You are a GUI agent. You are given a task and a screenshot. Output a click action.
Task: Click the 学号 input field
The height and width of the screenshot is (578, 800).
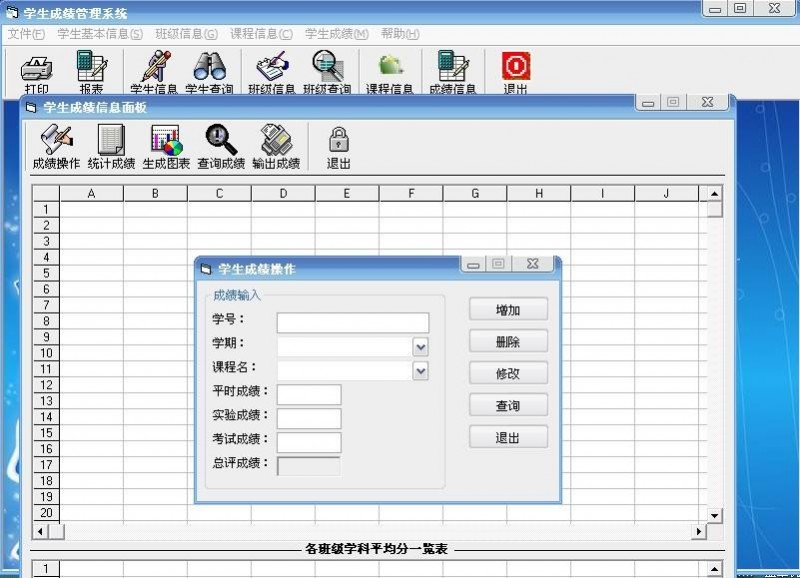point(352,323)
